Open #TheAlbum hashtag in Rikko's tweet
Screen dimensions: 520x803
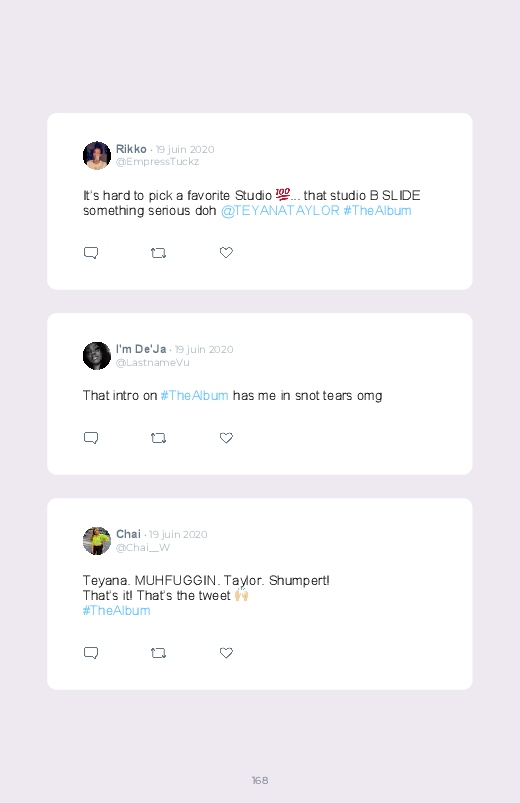coord(378,210)
